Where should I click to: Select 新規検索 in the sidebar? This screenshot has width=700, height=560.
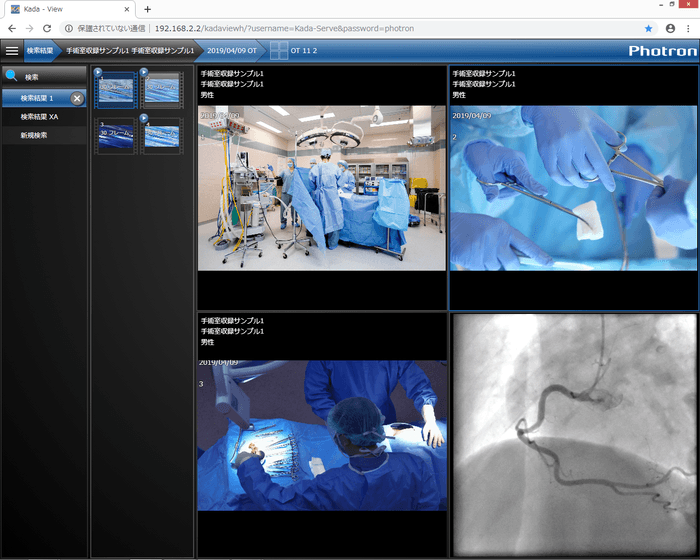[x=34, y=134]
